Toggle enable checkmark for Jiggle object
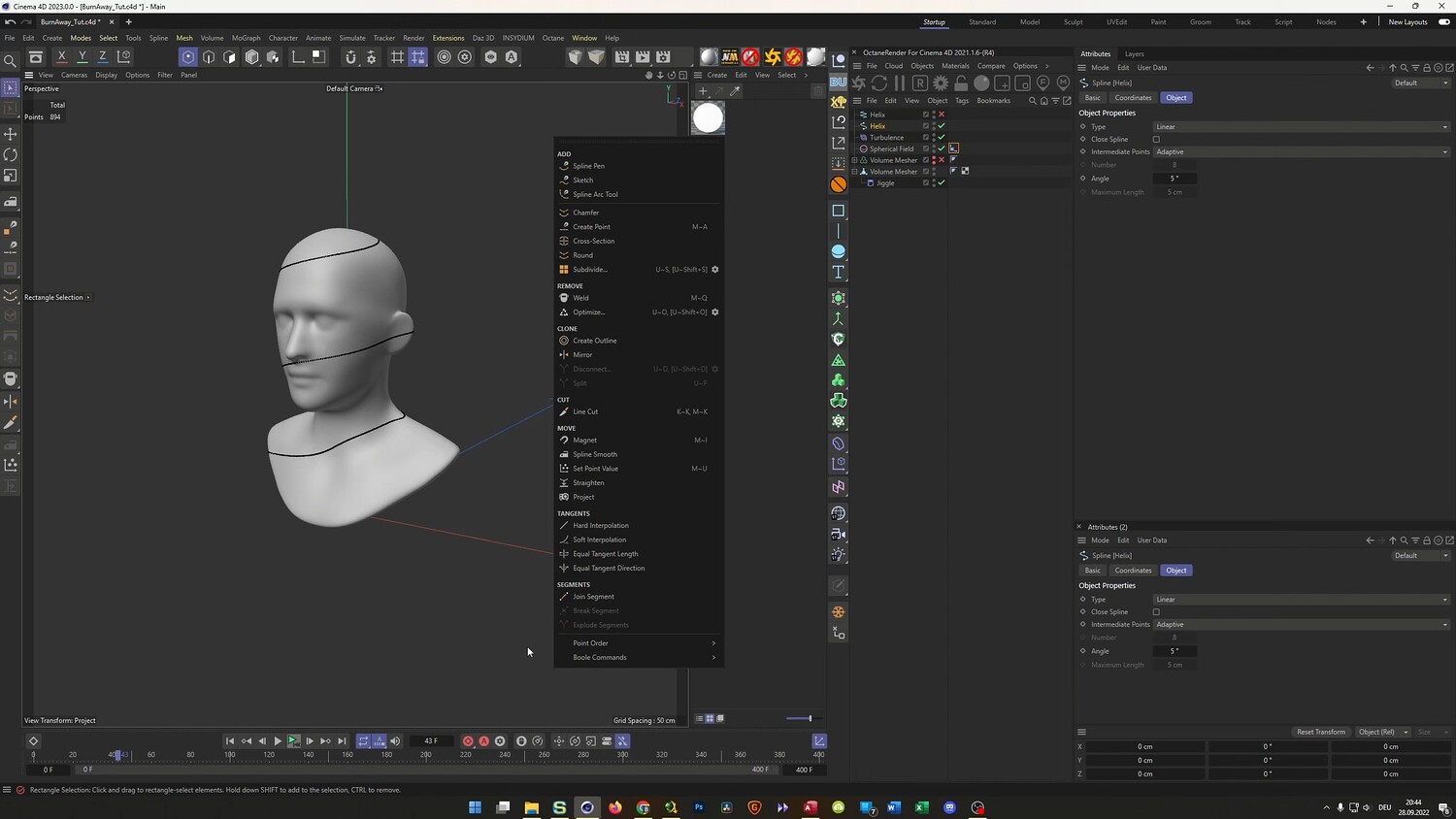Image resolution: width=1456 pixels, height=819 pixels. pyautogui.click(x=942, y=182)
